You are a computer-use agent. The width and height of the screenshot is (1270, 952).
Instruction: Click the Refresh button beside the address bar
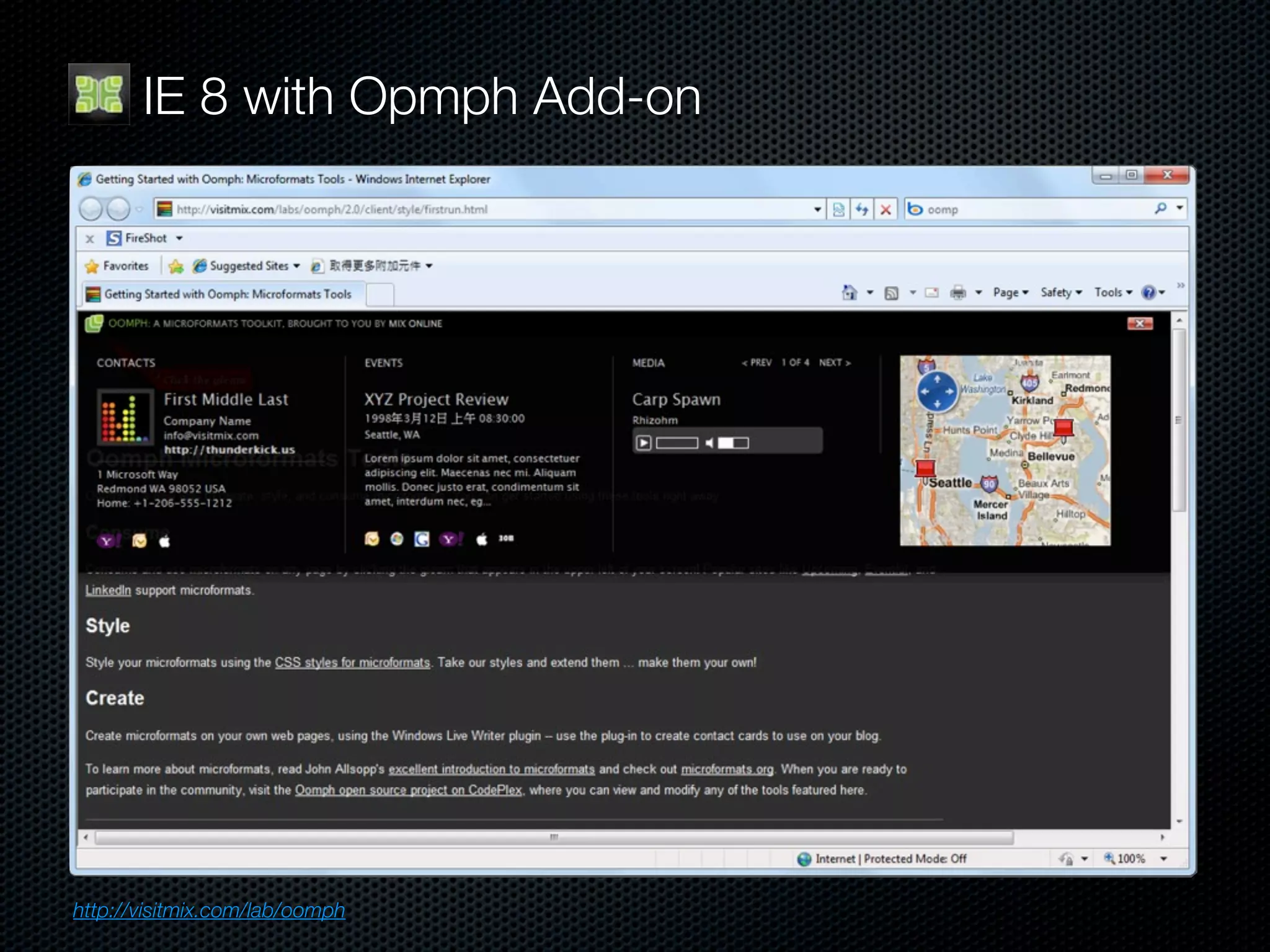click(862, 209)
